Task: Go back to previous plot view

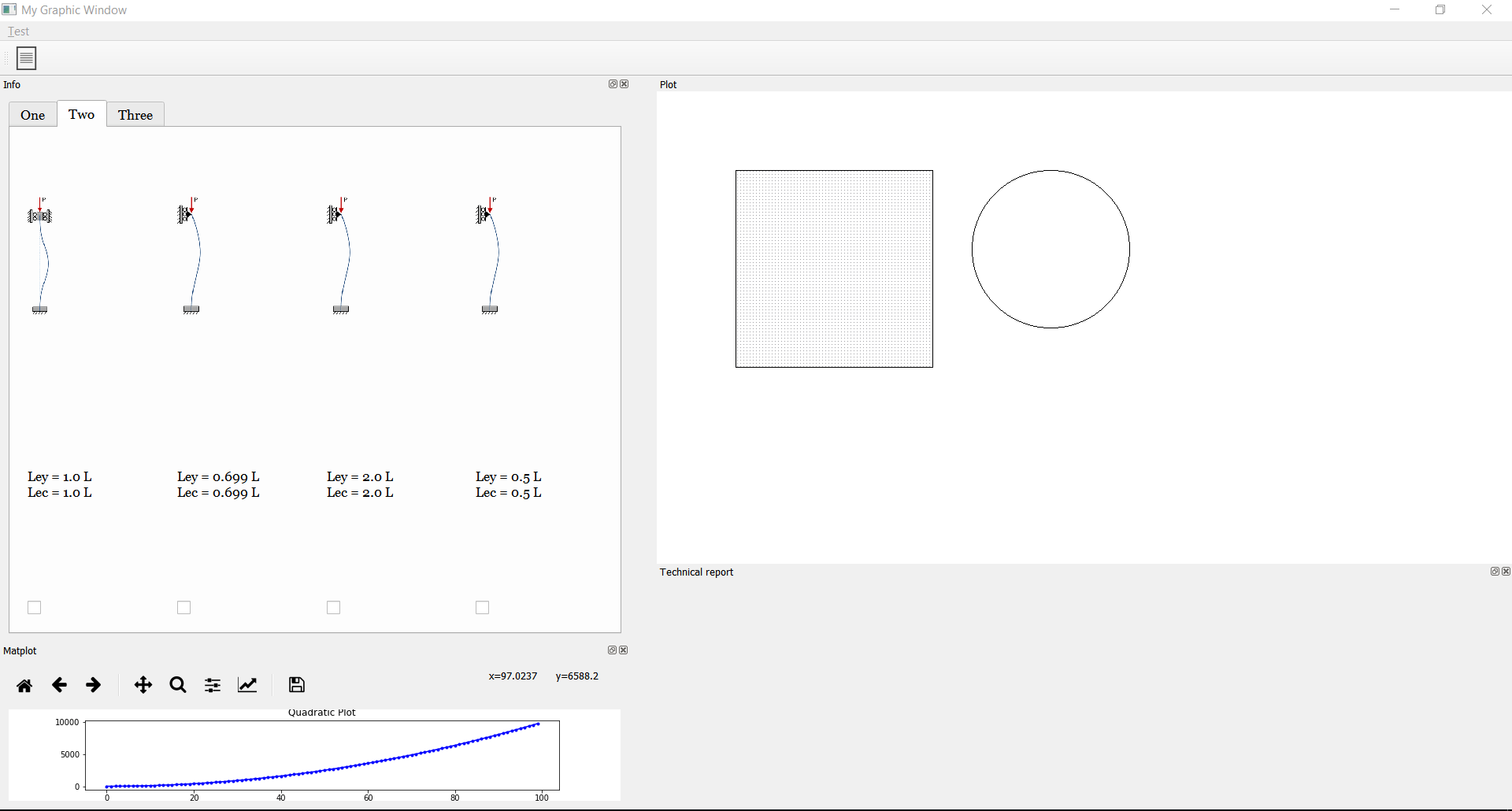Action: (x=58, y=685)
